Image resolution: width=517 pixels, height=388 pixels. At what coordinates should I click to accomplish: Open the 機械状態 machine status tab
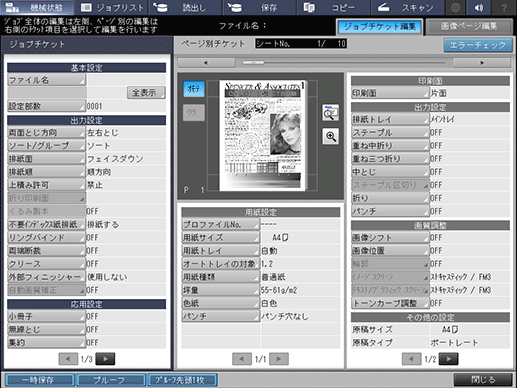coord(37,7)
